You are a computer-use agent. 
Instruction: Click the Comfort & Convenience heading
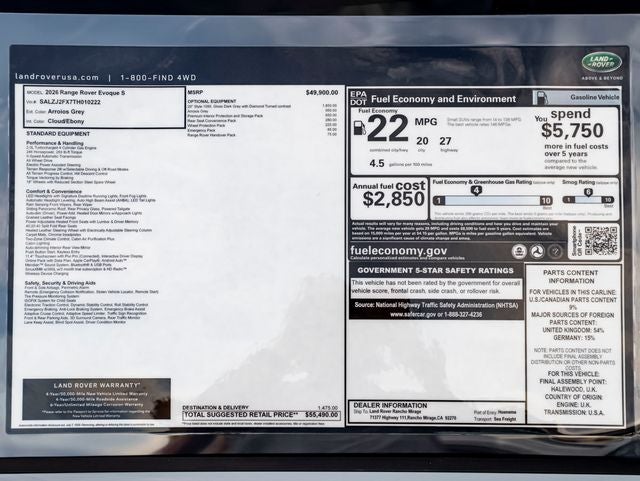click(x=54, y=191)
